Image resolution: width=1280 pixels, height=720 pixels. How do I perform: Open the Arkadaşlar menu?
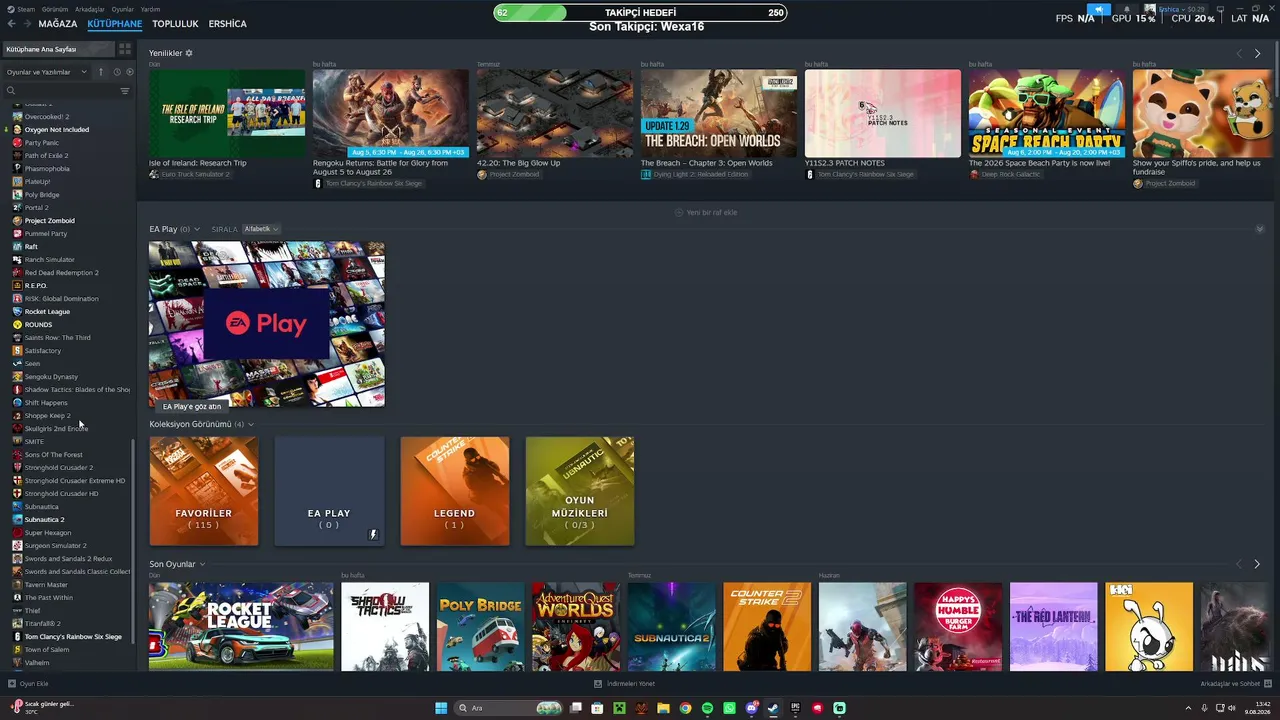point(90,9)
